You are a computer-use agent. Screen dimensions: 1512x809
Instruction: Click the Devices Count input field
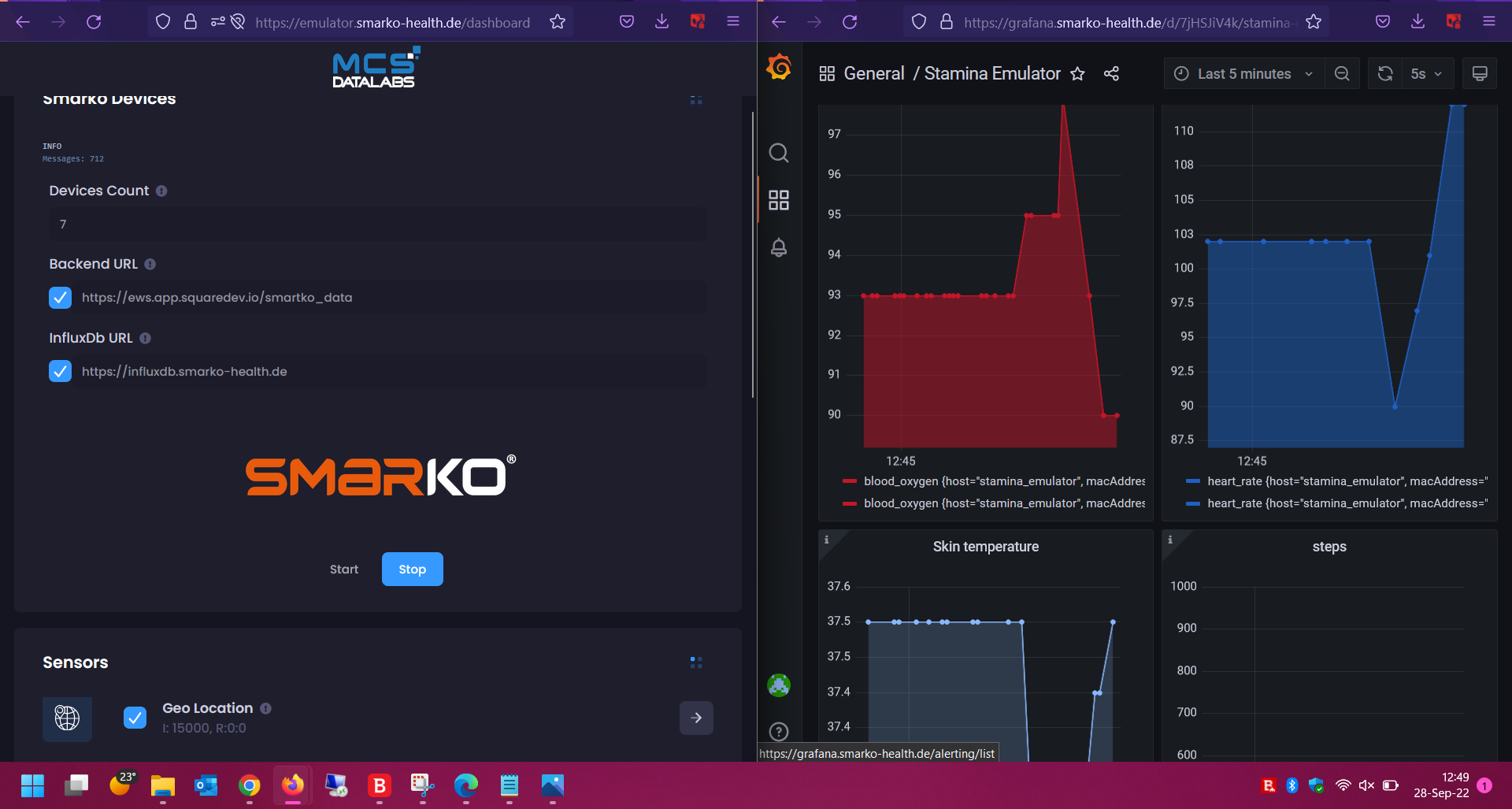tap(378, 225)
